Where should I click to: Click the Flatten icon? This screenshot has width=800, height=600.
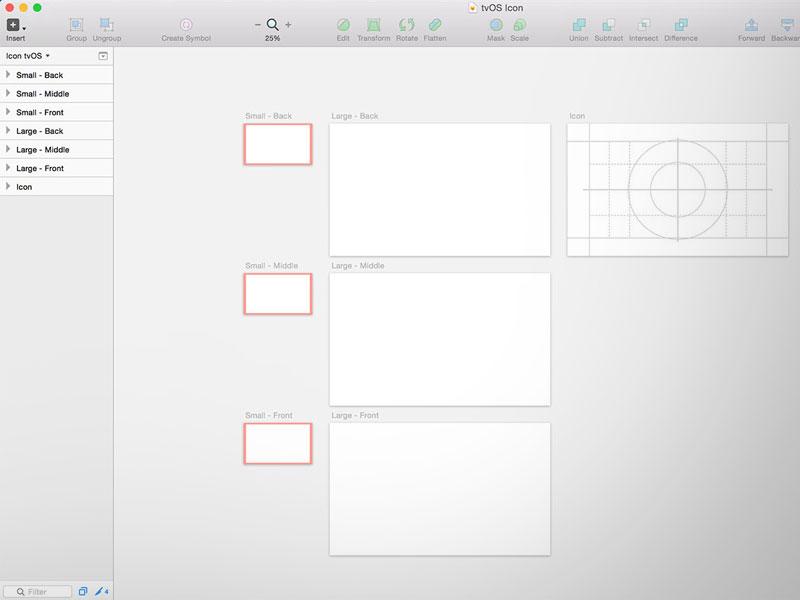435,27
